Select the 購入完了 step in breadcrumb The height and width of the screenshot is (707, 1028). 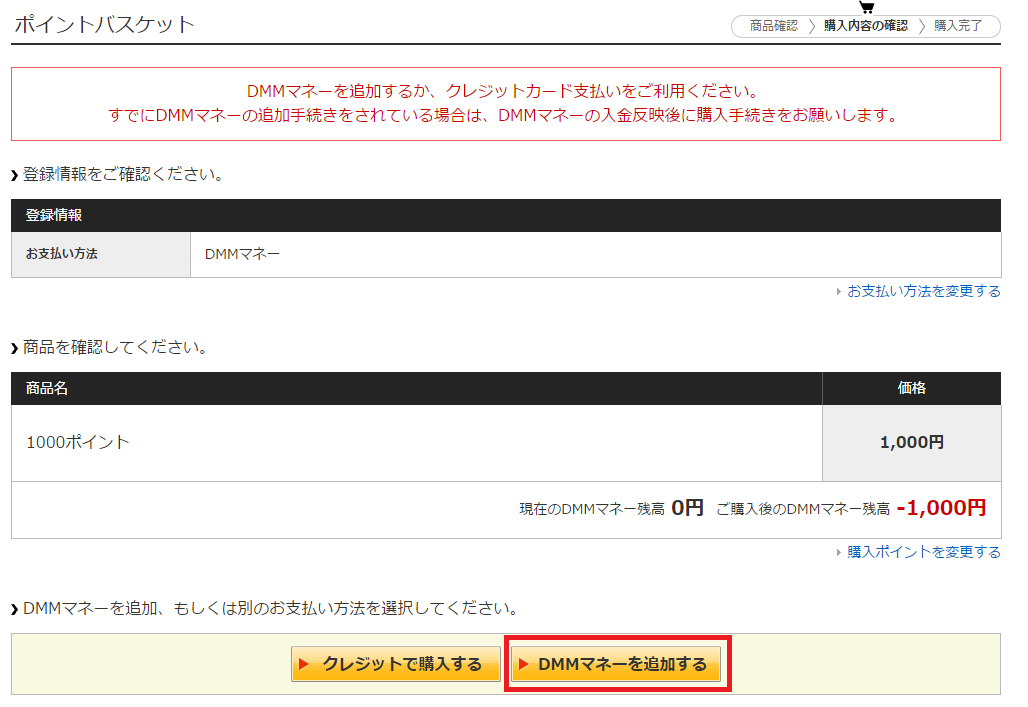[x=958, y=26]
